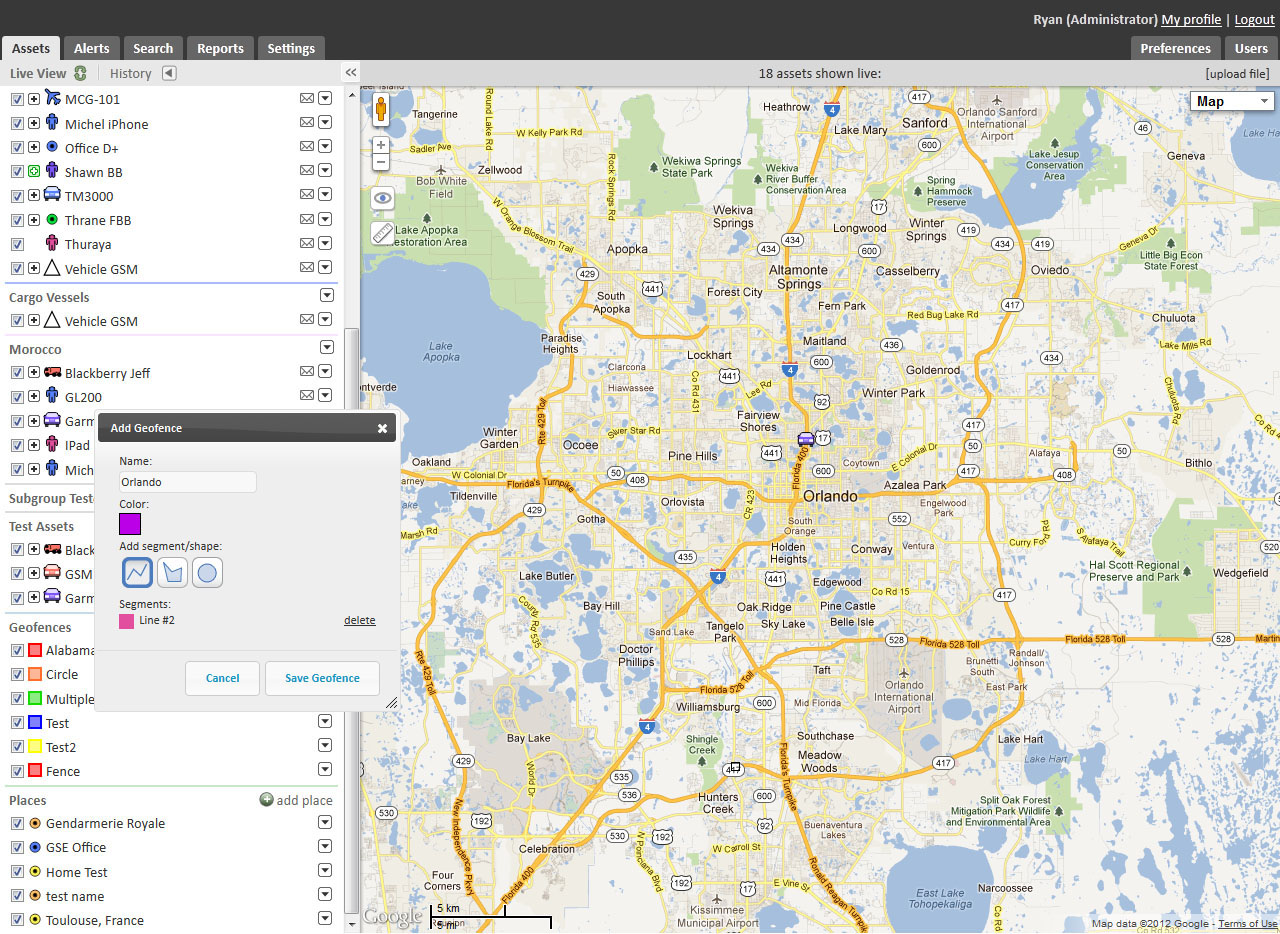
Task: Open the envelope icon next to MCG-101
Action: point(307,99)
